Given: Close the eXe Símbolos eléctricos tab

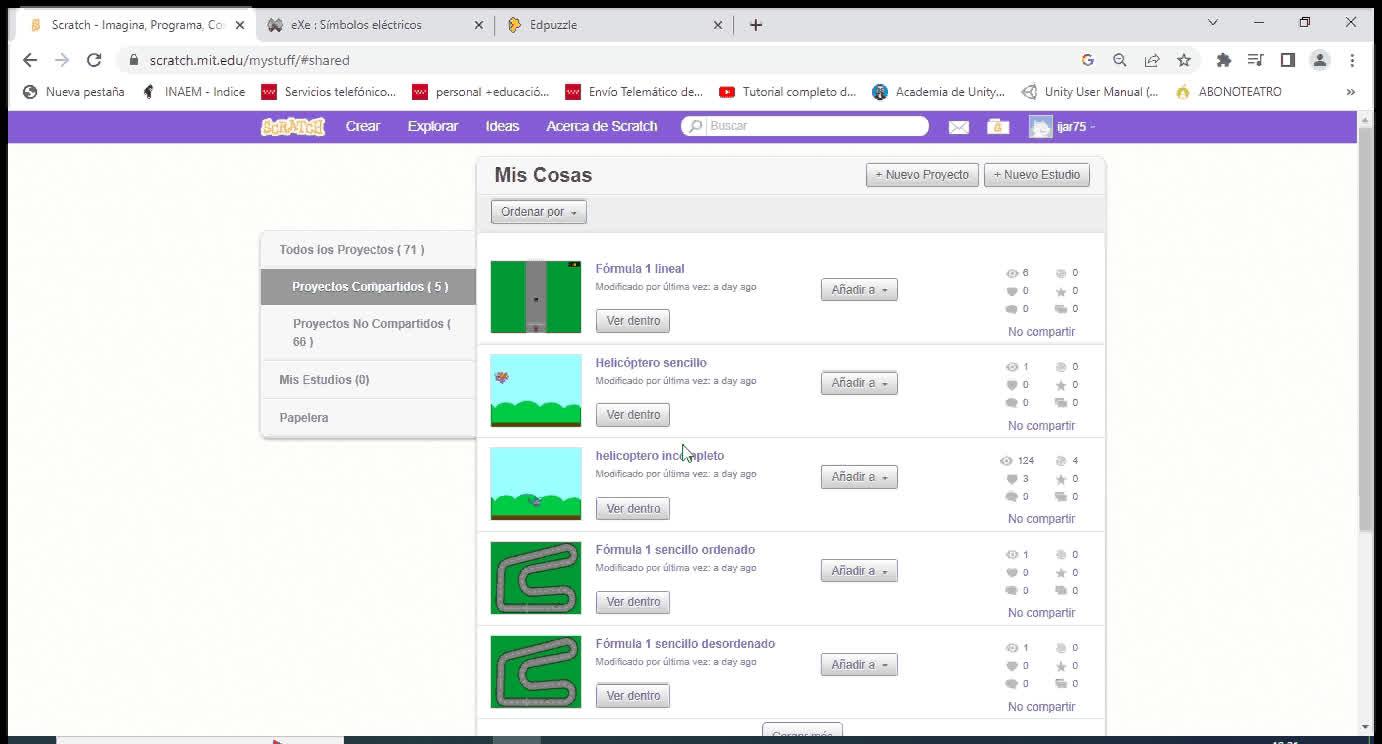Looking at the screenshot, I should (479, 25).
